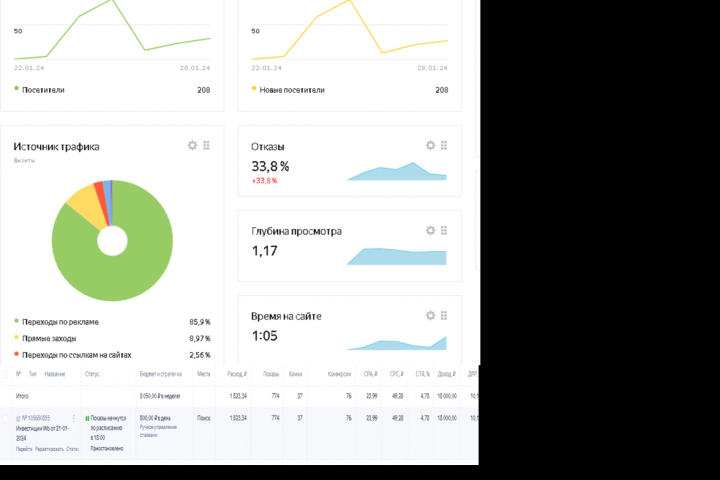Click the Конверсии column header

[339, 374]
